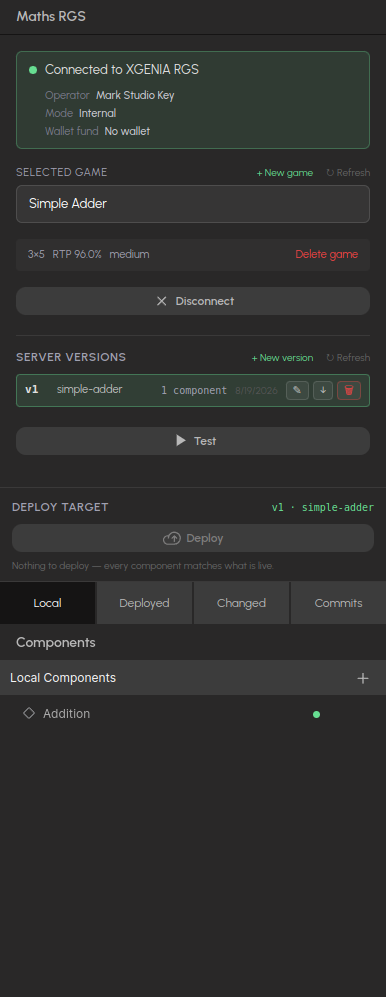Viewport: 386px width, 997px height.
Task: Delete version v1 with the trash icon
Action: click(348, 390)
